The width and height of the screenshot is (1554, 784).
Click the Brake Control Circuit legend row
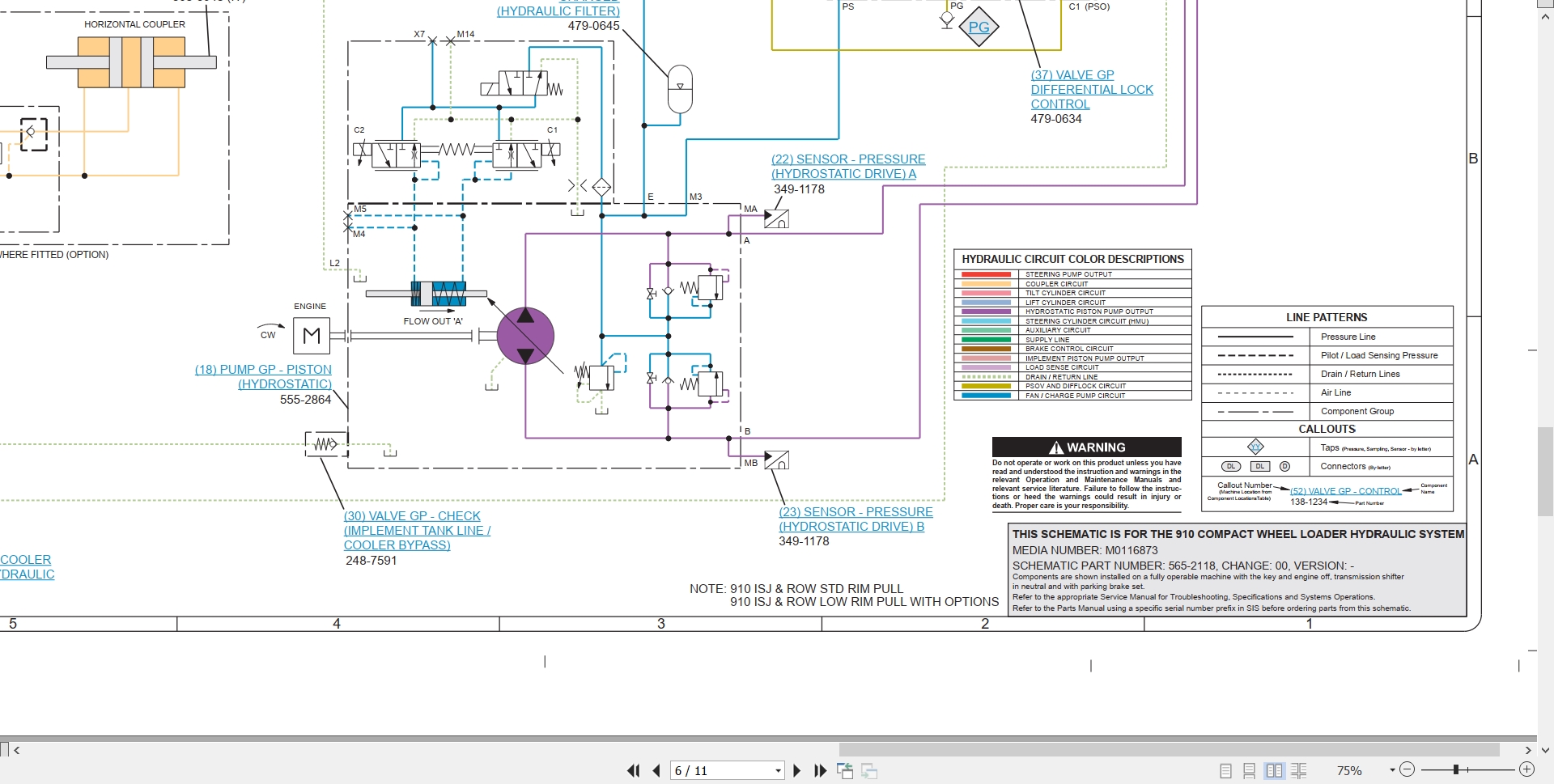tap(1072, 349)
